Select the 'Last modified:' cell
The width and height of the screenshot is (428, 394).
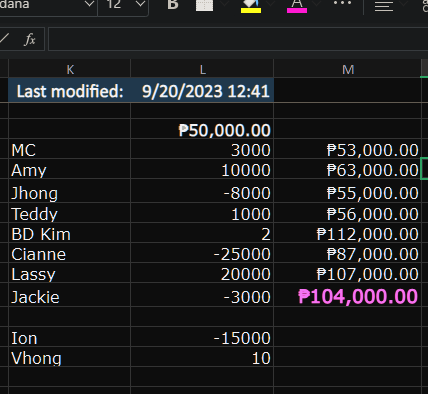pos(69,90)
